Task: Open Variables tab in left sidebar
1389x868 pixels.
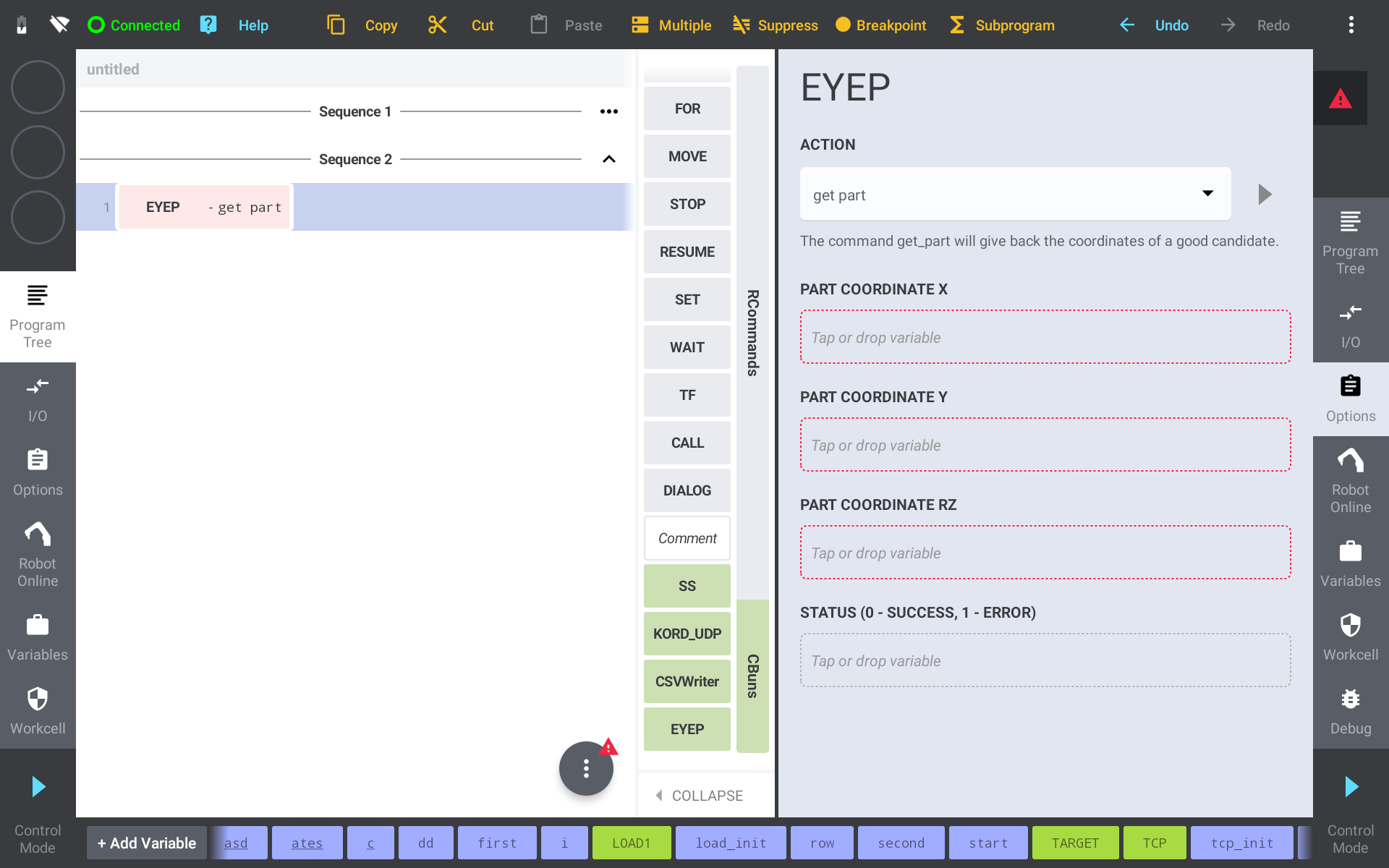Action: coord(38,637)
